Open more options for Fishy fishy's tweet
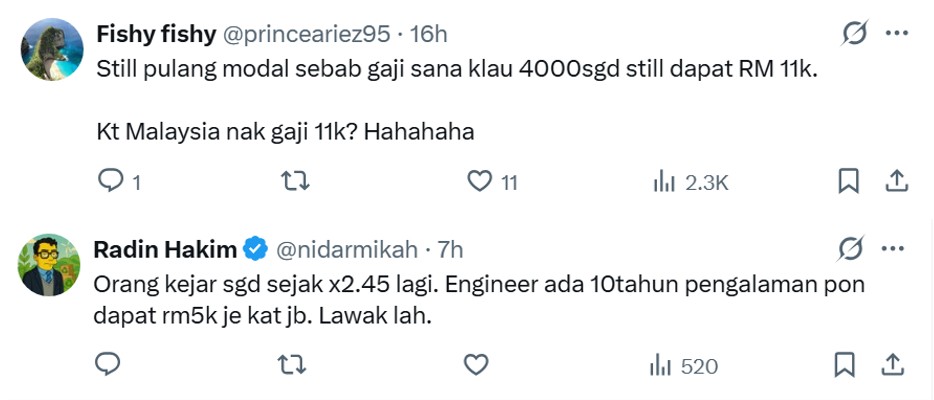 [x=897, y=34]
